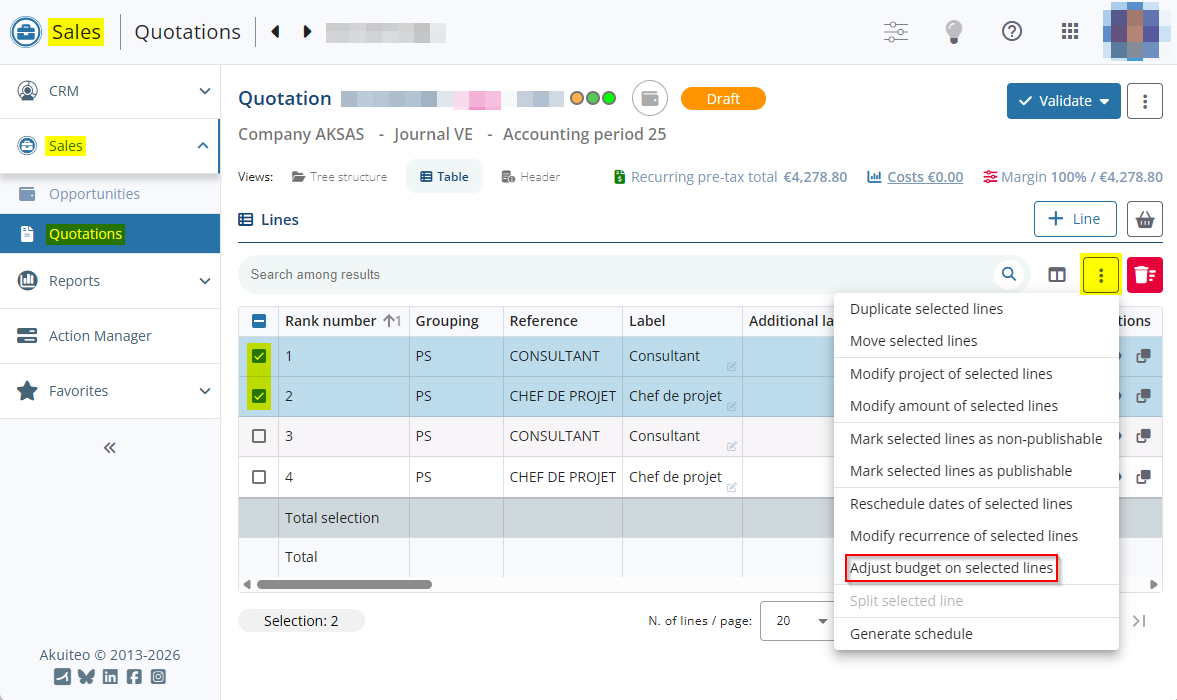1177x700 pixels.
Task: Click the basket icon next to Line
Action: [x=1145, y=219]
